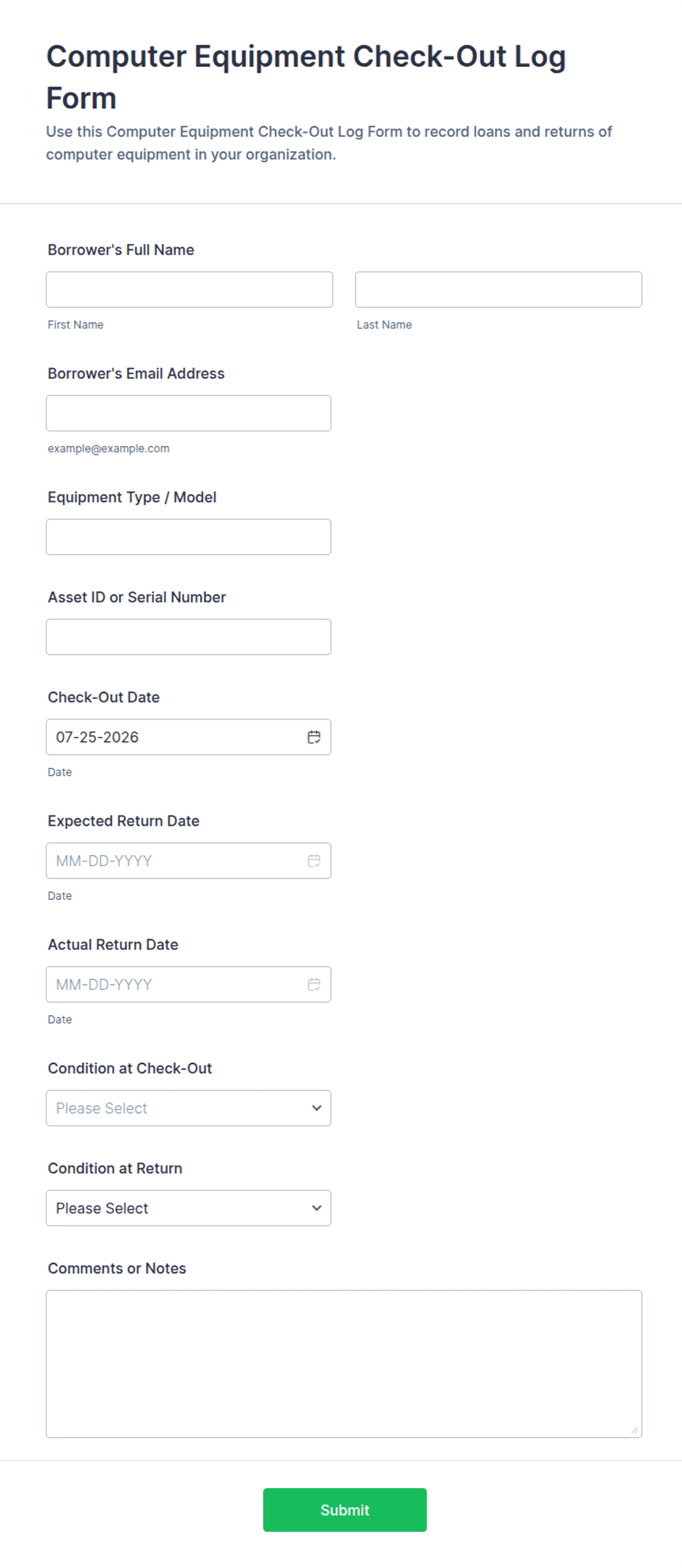The height and width of the screenshot is (1568, 682).
Task: Click the Borrower's Full Name label
Action: [x=121, y=250]
